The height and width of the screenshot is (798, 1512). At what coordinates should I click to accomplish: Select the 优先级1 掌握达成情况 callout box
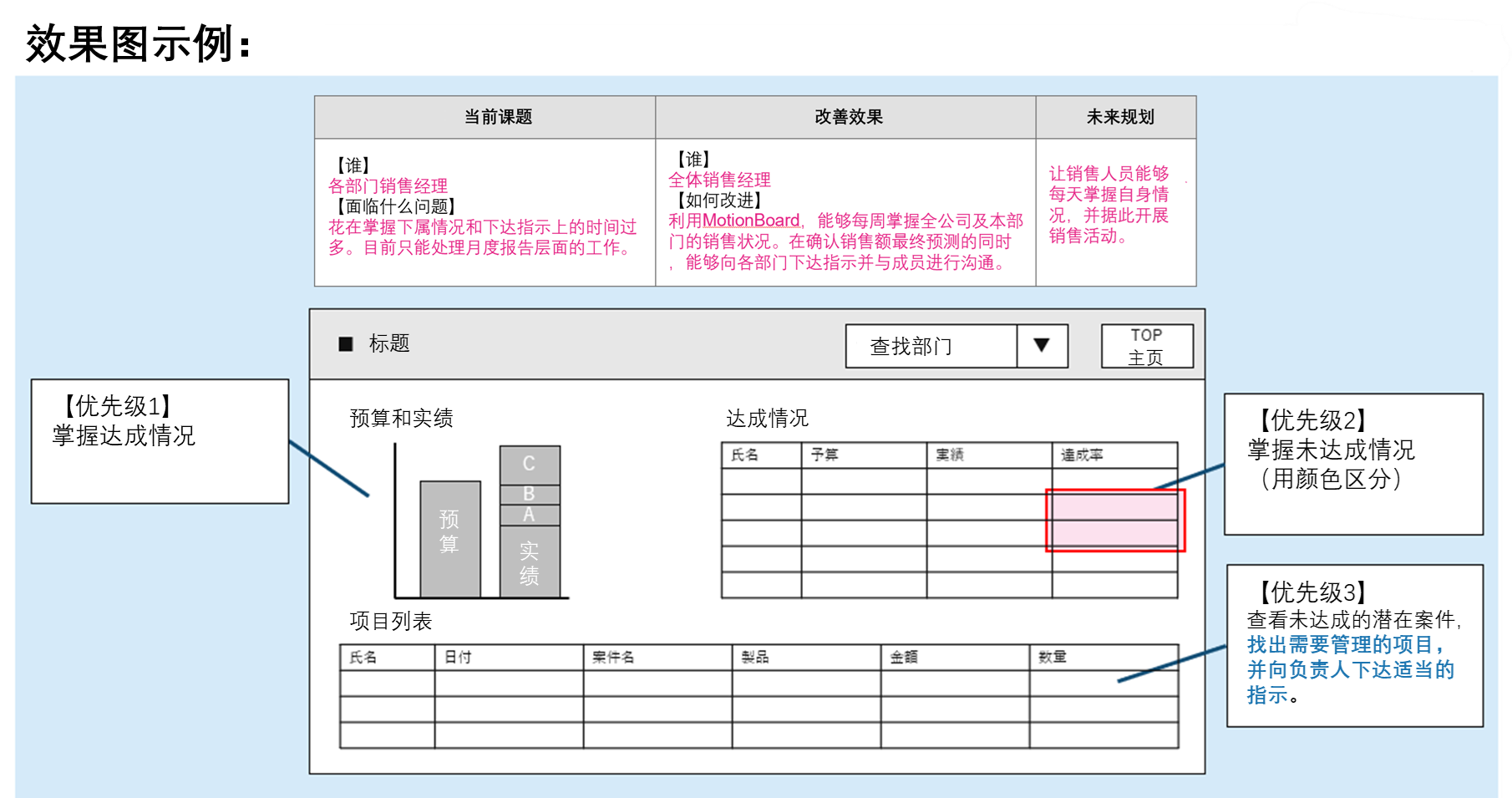click(x=160, y=441)
